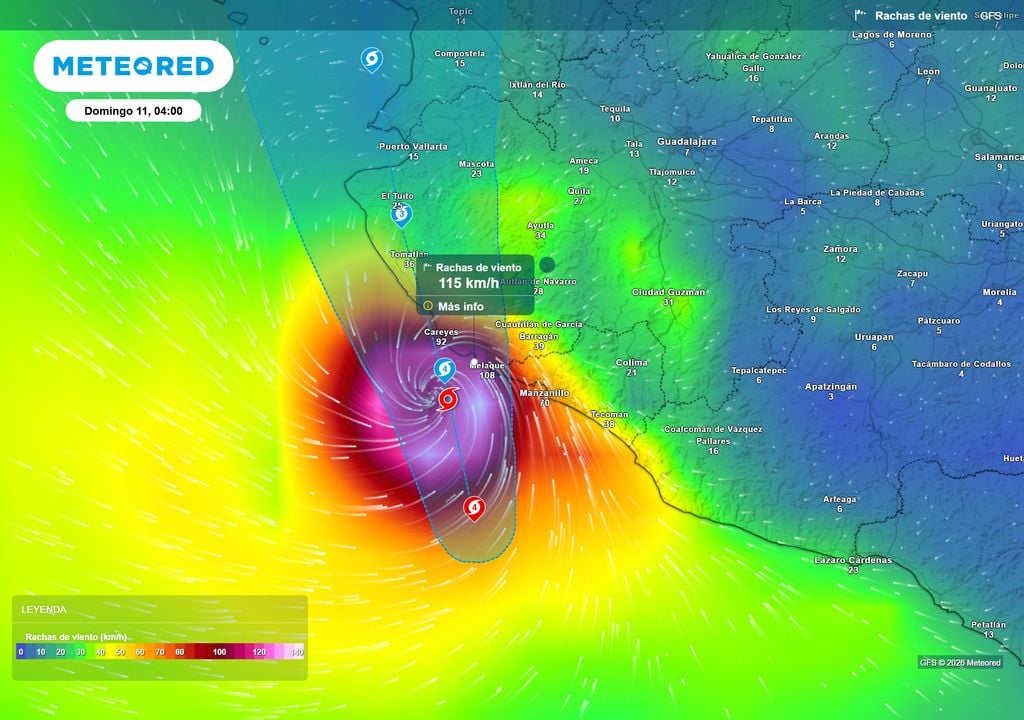
Task: Click the blue marker numbered 4 near Melaque
Action: 445,370
